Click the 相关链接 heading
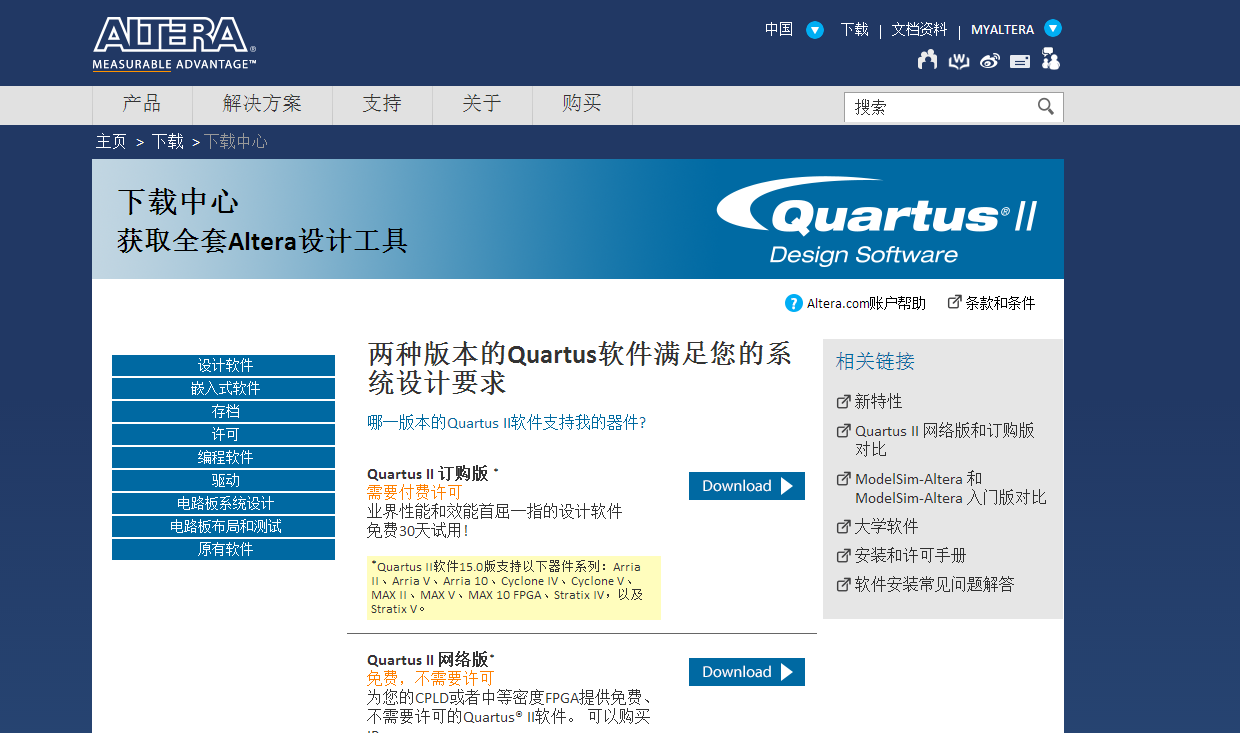Viewport: 1240px width, 733px height. 875,362
